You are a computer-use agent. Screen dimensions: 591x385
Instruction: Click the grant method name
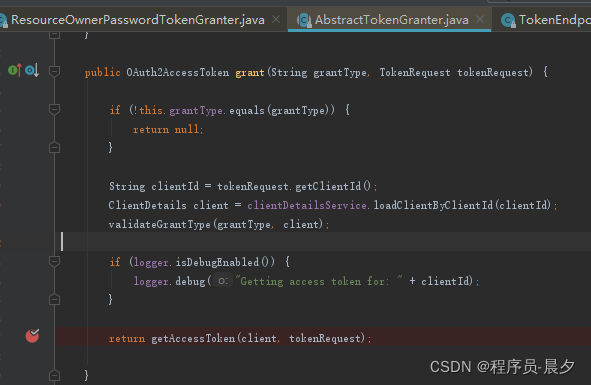coord(250,72)
